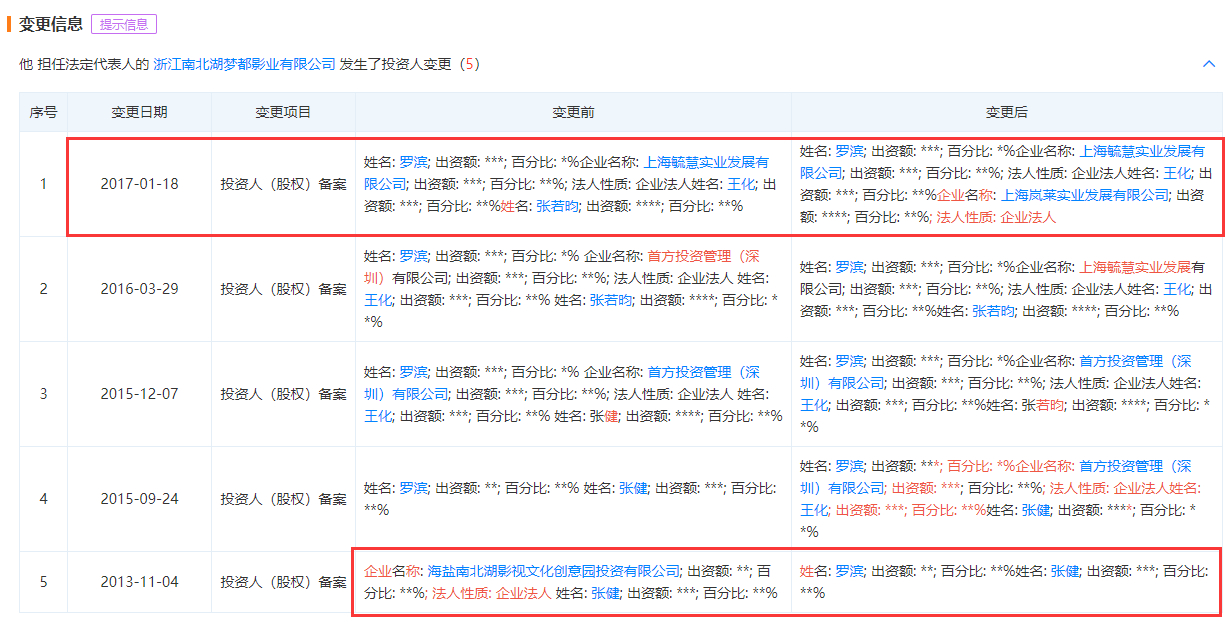Click 序号 cell of the 2015-09-24 row

(x=43, y=499)
